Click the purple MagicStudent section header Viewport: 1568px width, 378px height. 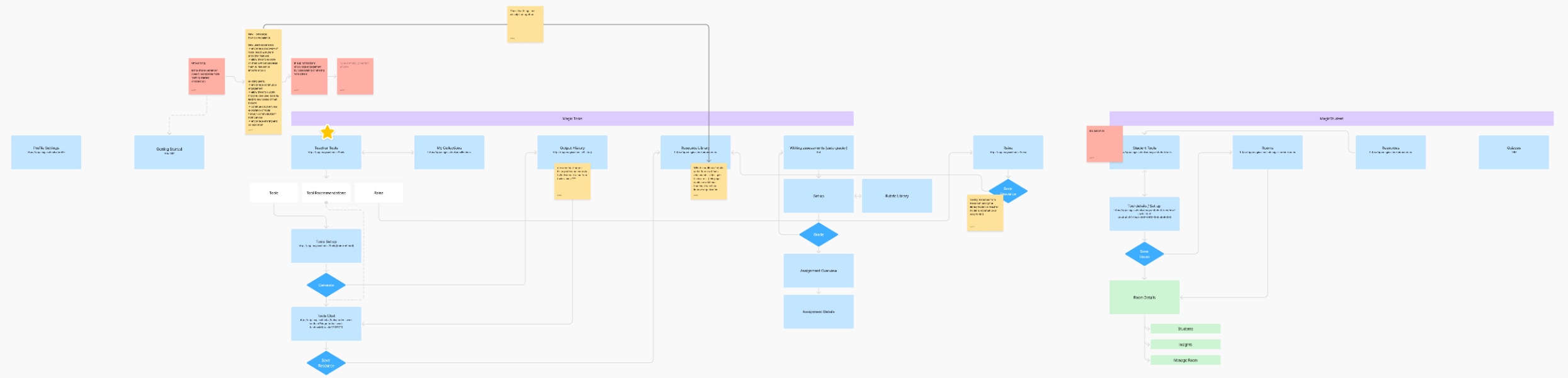pos(1331,118)
